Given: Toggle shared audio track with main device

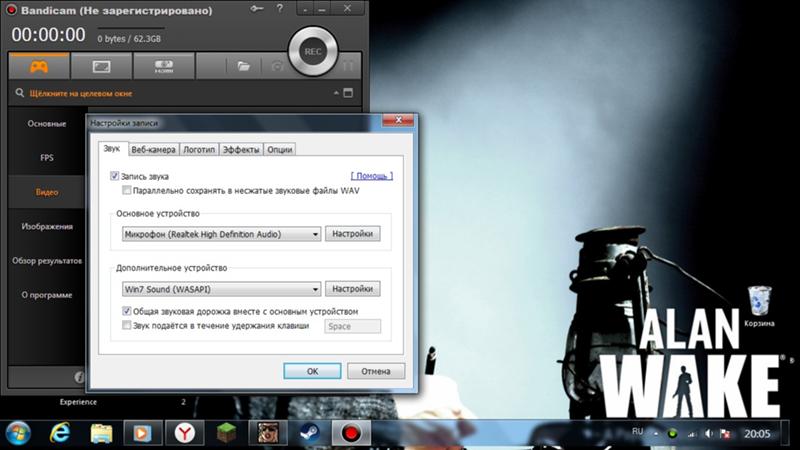Looking at the screenshot, I should [127, 311].
